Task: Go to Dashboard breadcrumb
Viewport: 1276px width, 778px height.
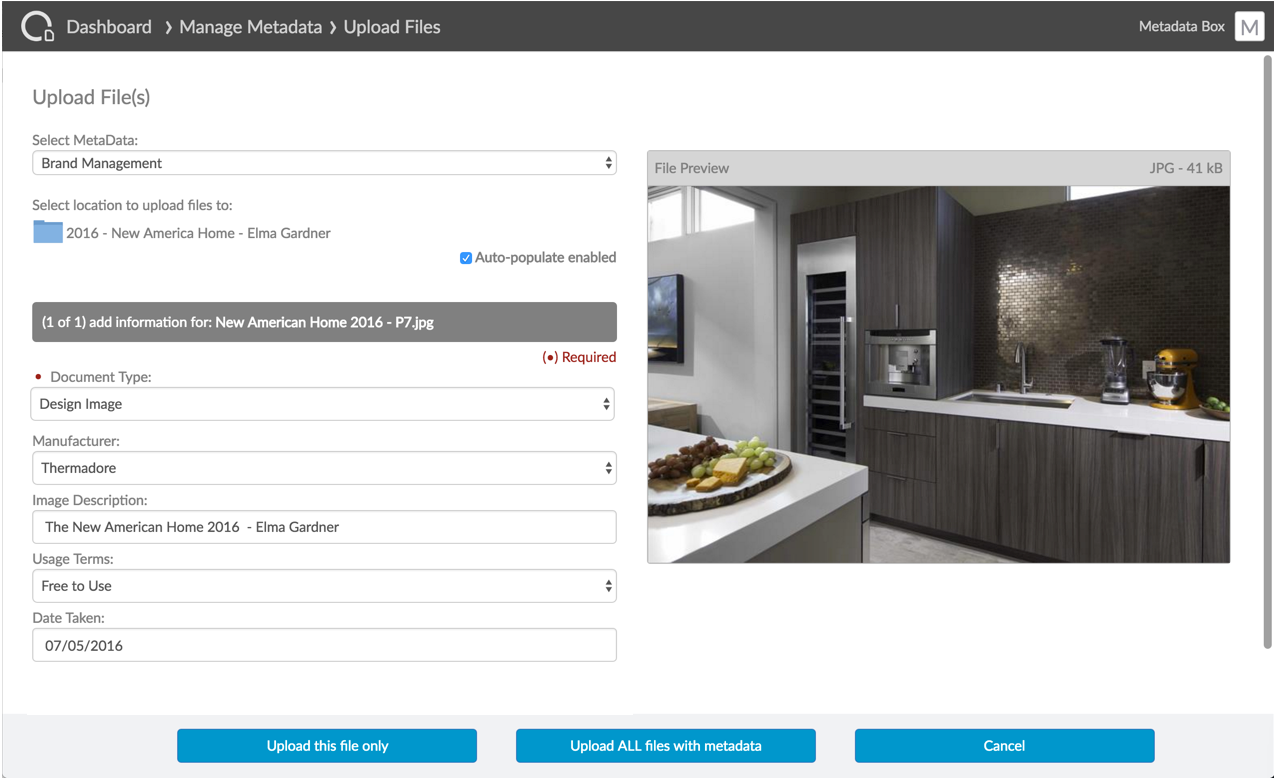Action: point(109,27)
